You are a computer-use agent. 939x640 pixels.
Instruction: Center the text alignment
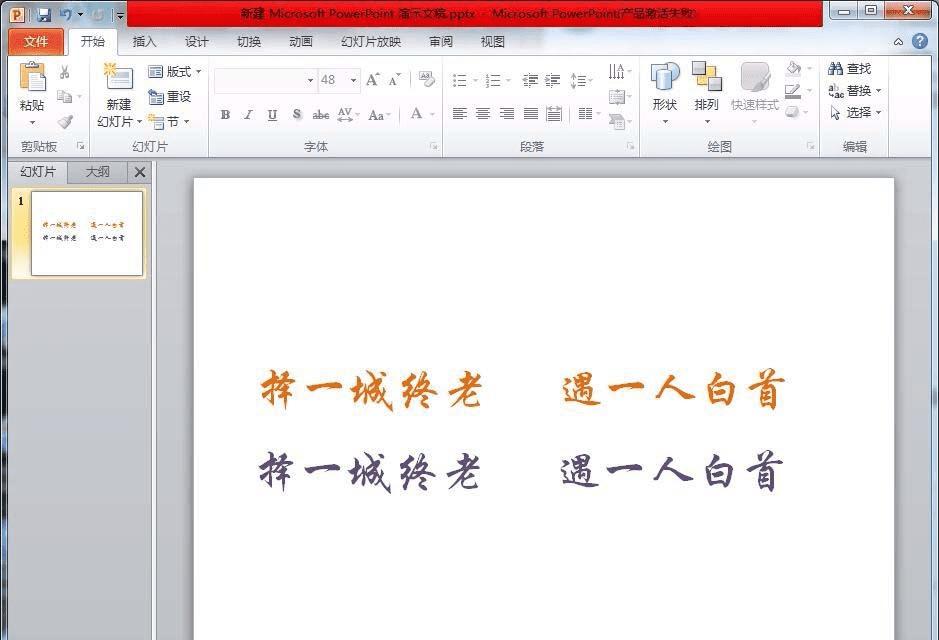pos(483,113)
